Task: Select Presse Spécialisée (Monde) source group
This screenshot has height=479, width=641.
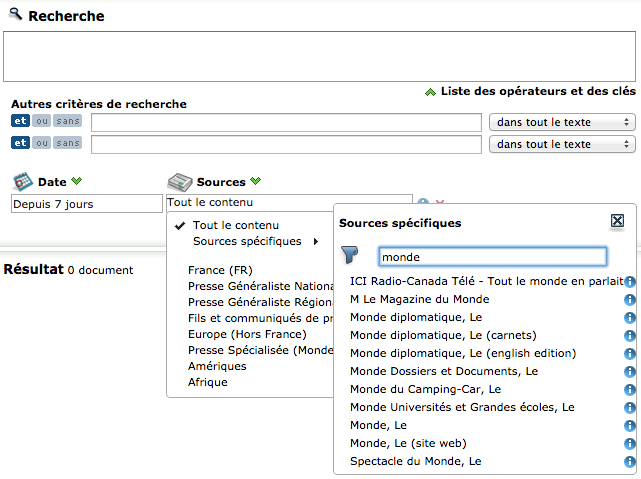Action: [261, 350]
